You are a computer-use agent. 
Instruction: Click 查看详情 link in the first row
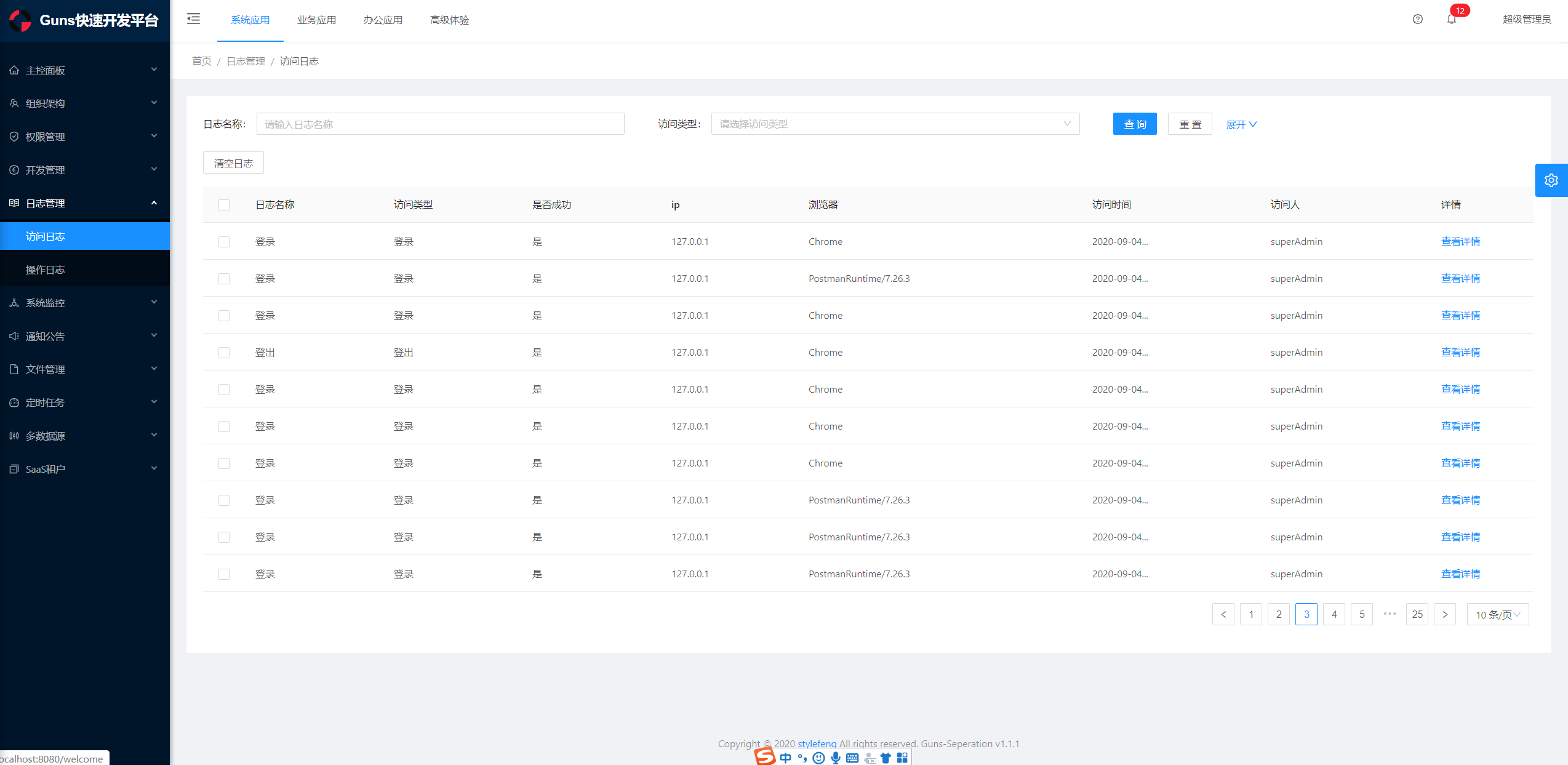pyautogui.click(x=1460, y=242)
